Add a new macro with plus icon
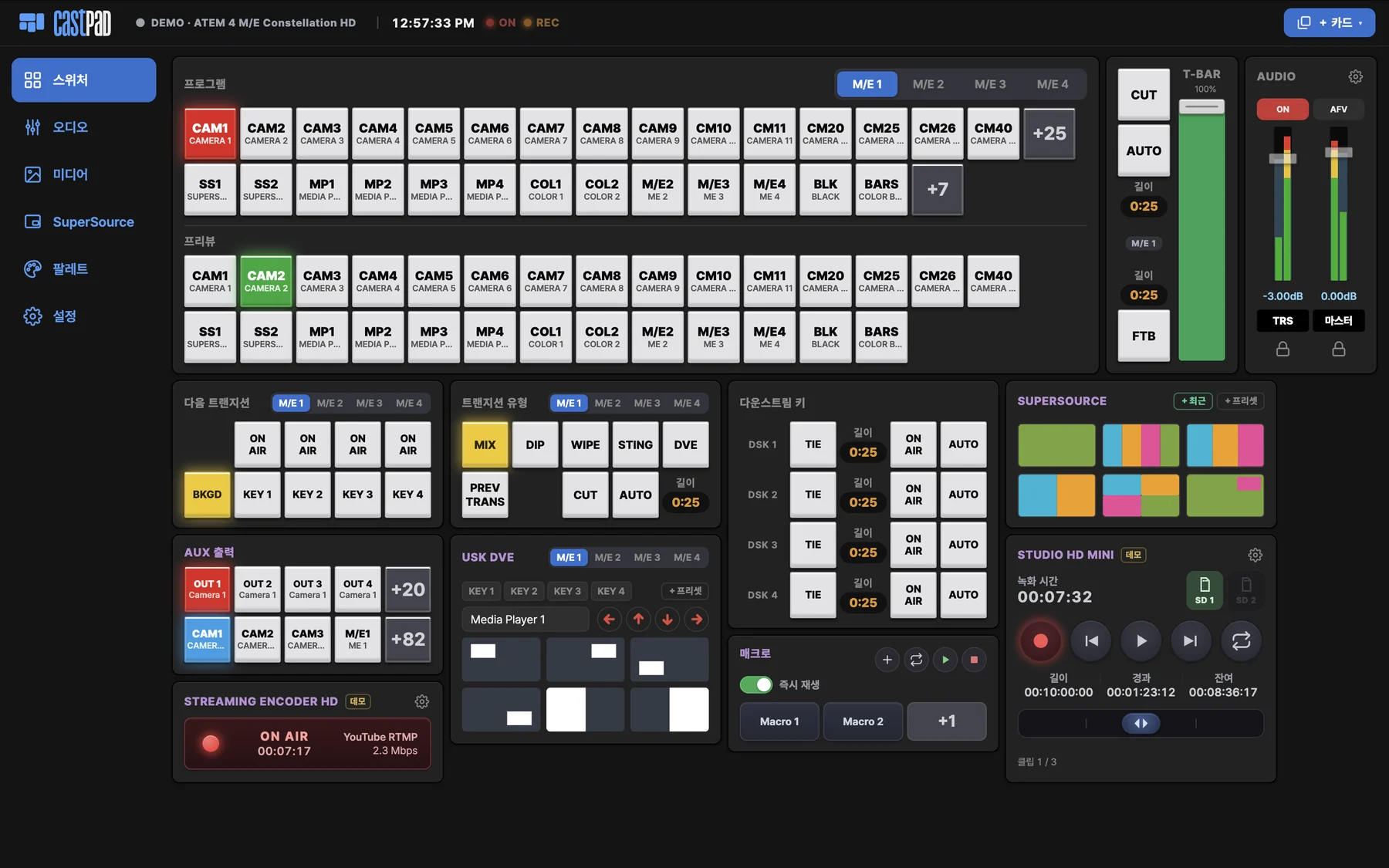This screenshot has height=868, width=1389. [x=887, y=660]
